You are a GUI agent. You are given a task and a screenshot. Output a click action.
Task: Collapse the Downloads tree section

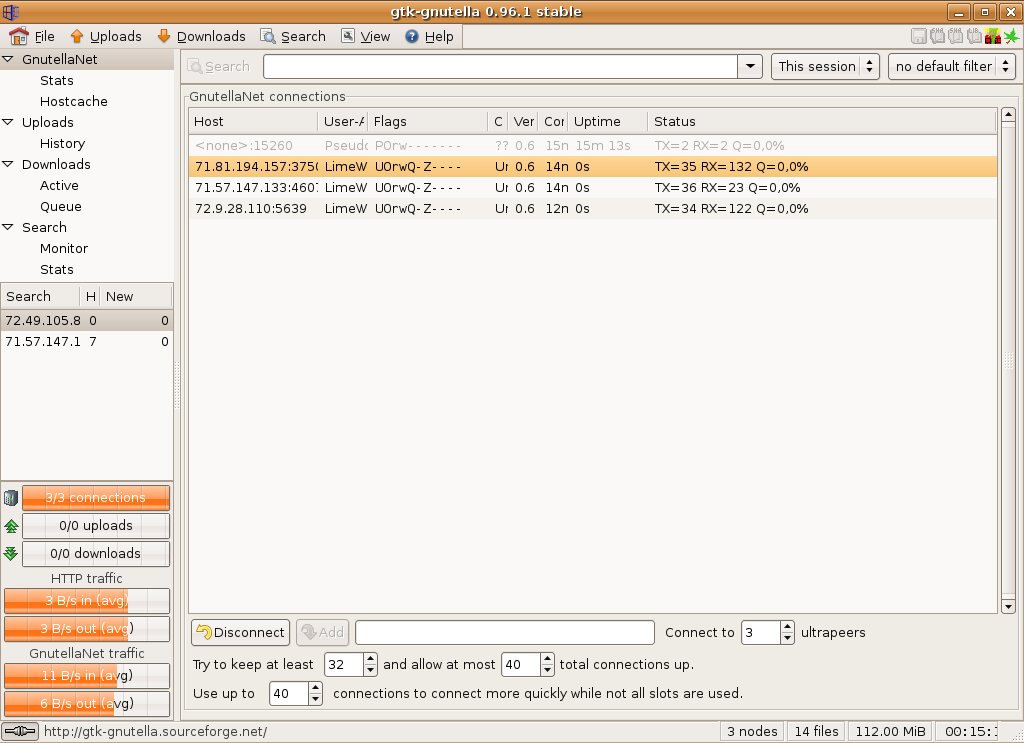[8, 165]
